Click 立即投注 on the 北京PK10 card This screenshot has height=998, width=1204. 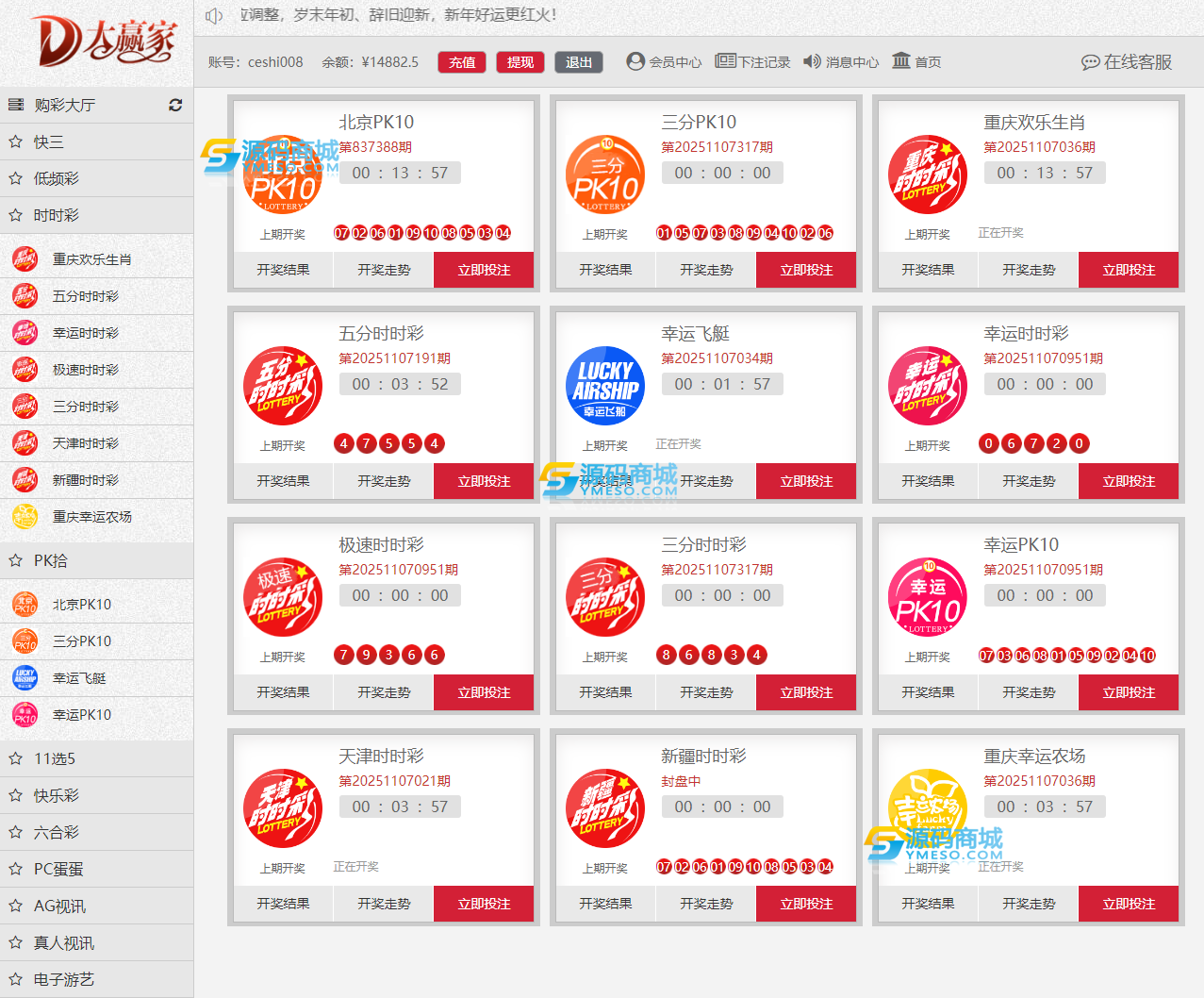click(x=484, y=270)
